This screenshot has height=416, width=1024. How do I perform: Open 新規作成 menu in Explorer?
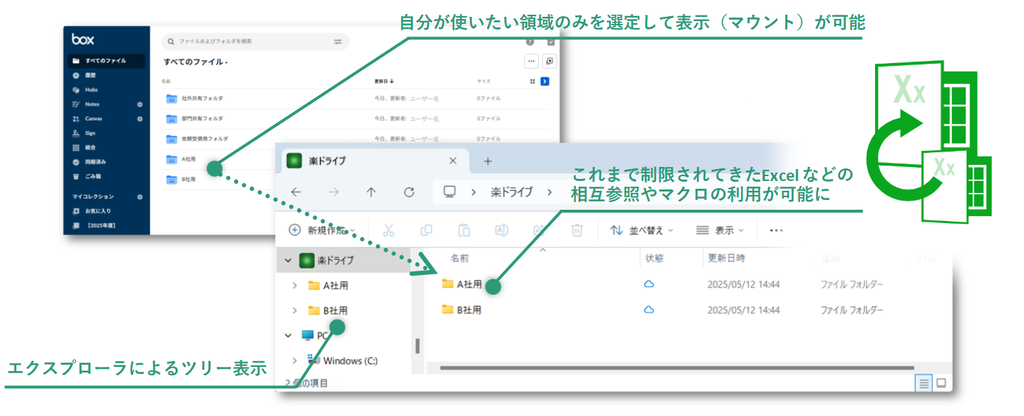point(323,230)
